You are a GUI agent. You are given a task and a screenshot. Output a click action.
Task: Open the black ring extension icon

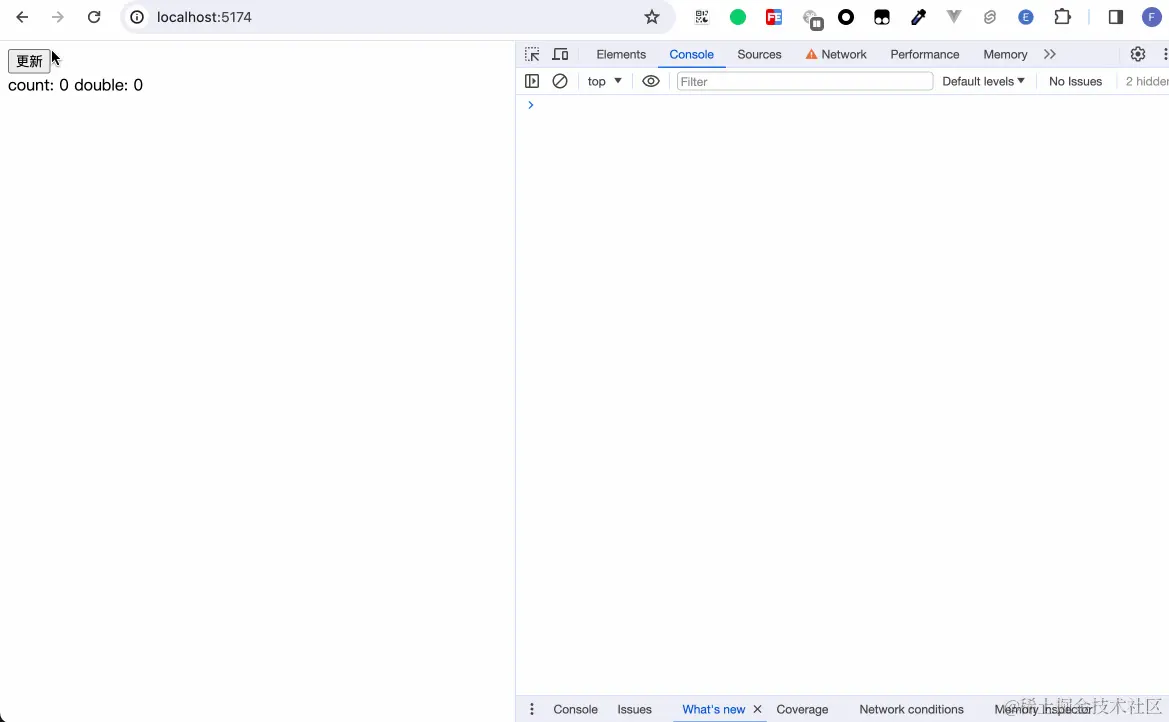(x=845, y=17)
